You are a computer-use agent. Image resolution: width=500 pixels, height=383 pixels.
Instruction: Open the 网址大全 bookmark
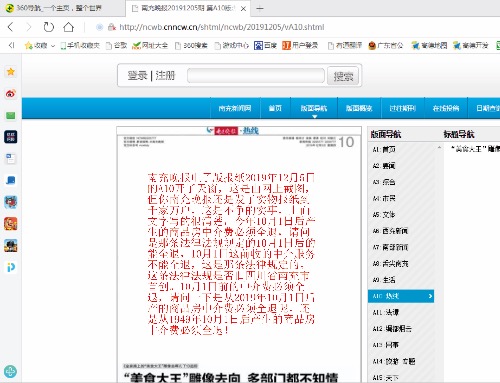pos(150,45)
